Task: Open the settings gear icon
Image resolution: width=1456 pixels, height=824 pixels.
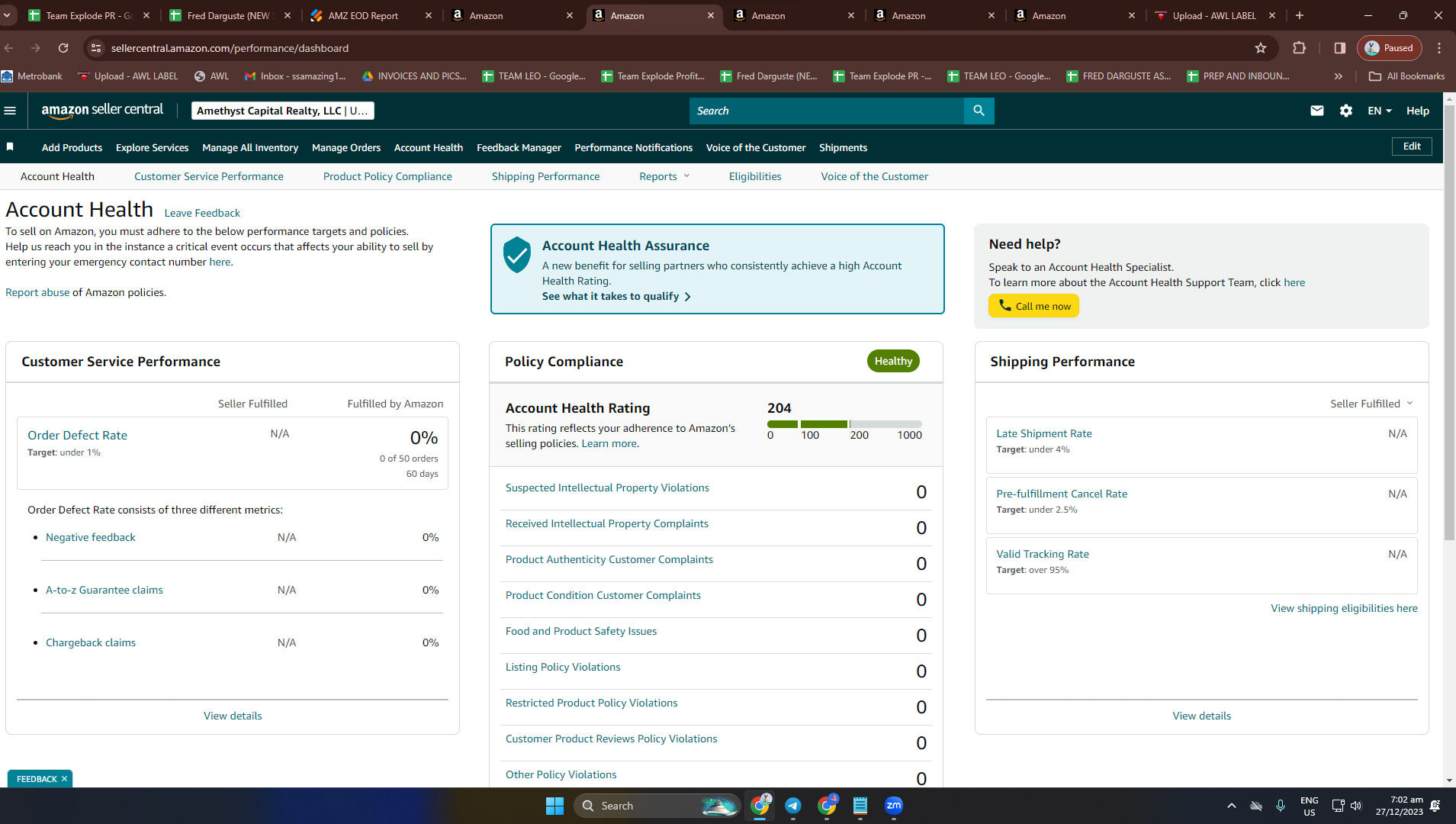Action: 1345,111
